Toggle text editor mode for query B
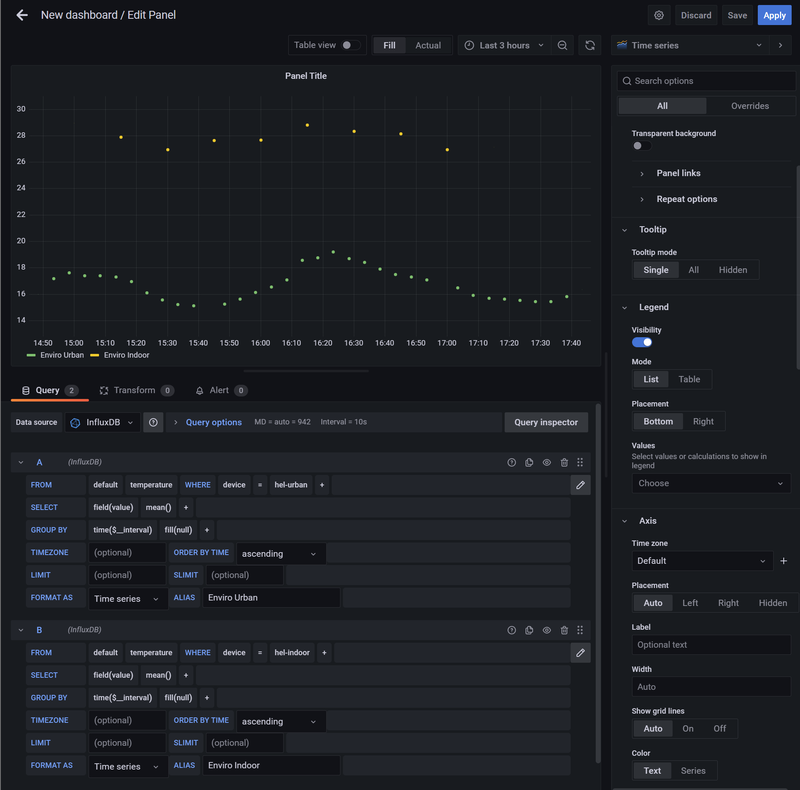The width and height of the screenshot is (800, 790). pos(580,653)
